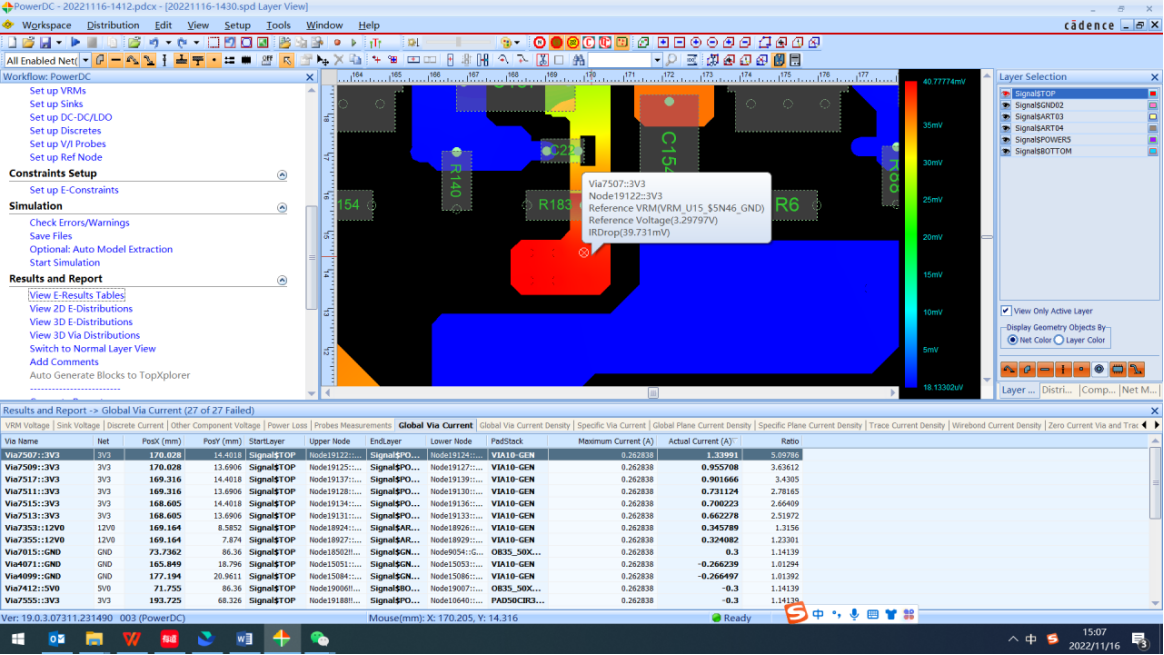Open the search field dropdown arrow
Viewport: 1164px width, 655px height.
[657, 60]
